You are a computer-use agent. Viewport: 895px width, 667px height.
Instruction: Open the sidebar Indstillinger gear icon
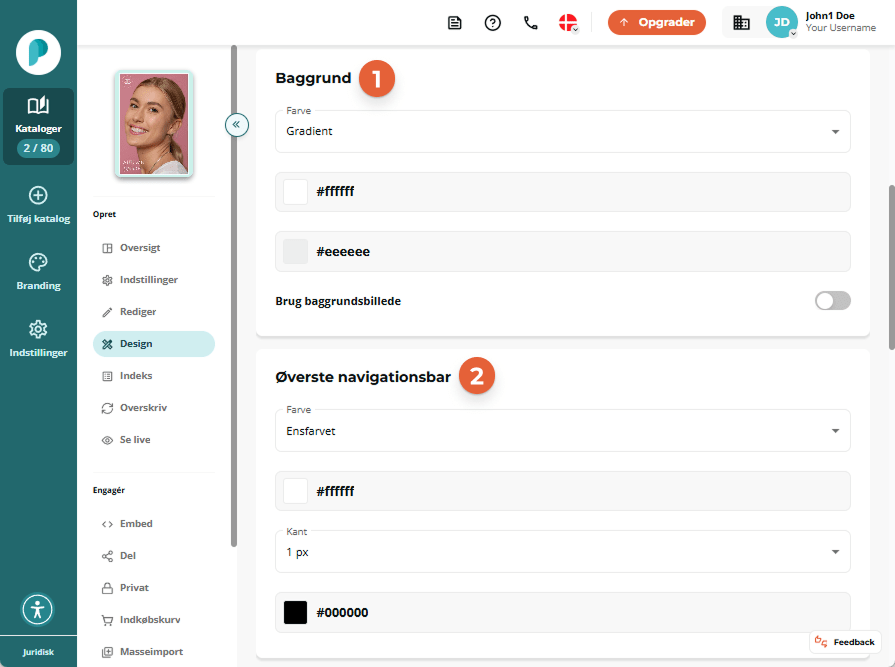click(38, 329)
